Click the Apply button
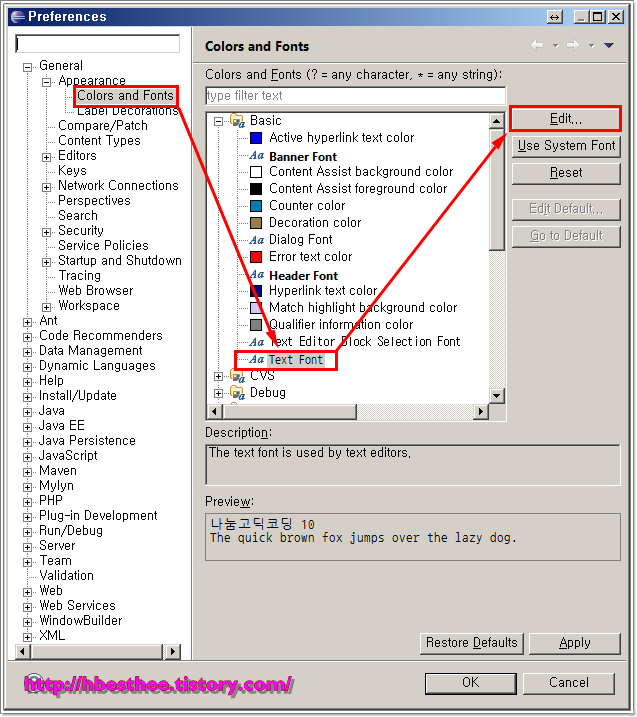 (x=575, y=643)
